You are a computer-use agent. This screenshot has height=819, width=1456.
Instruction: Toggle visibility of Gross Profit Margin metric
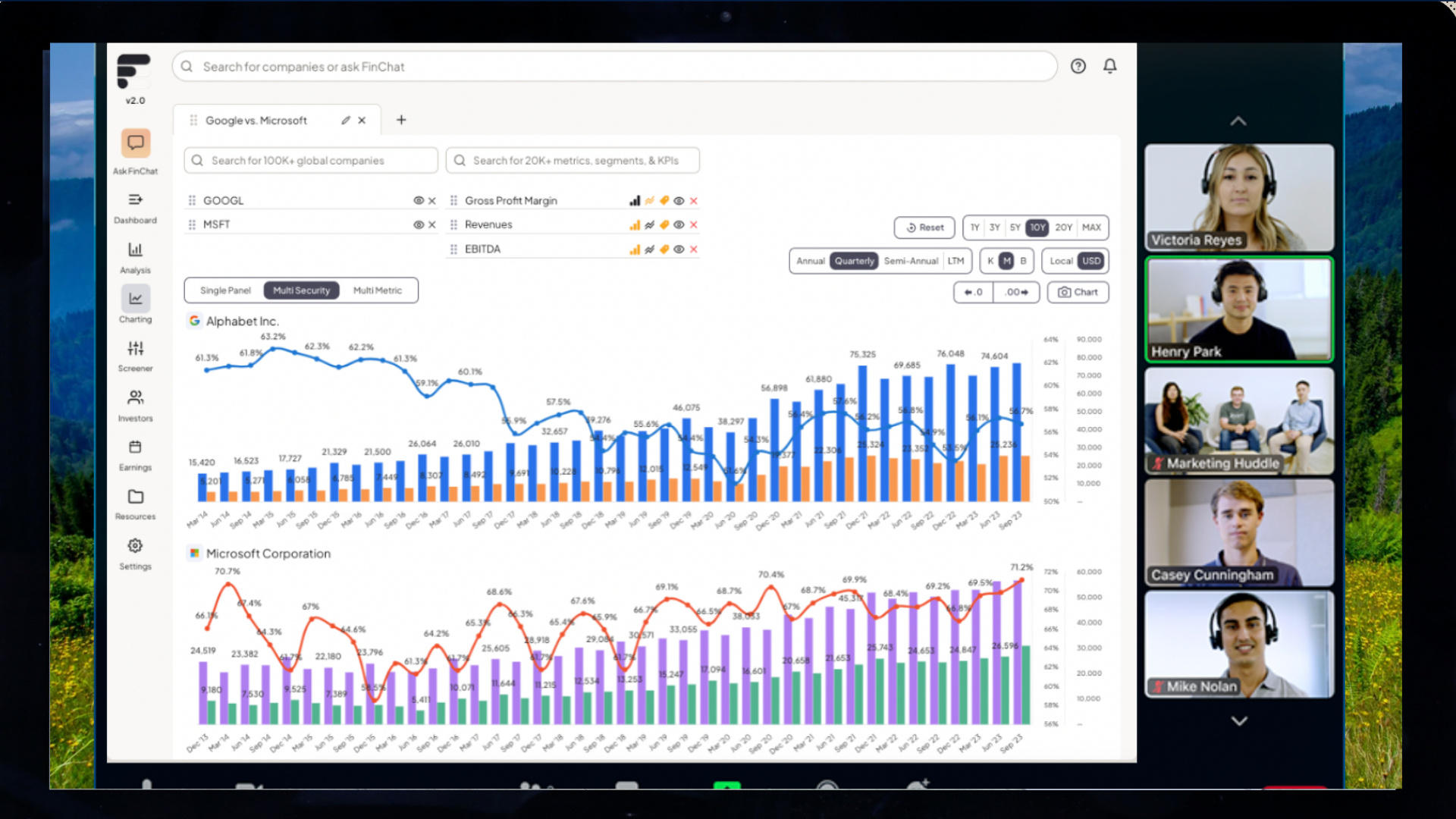679,201
